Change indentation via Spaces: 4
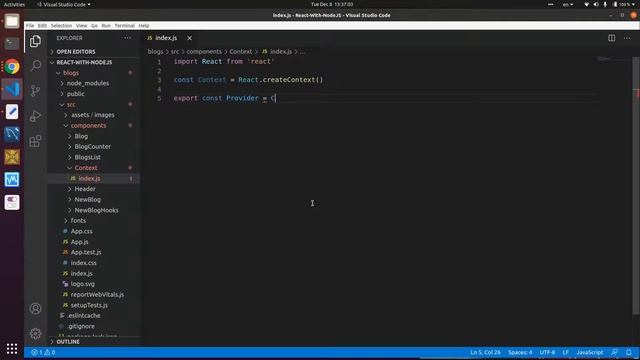Image resolution: width=640 pixels, height=360 pixels. tap(520, 352)
